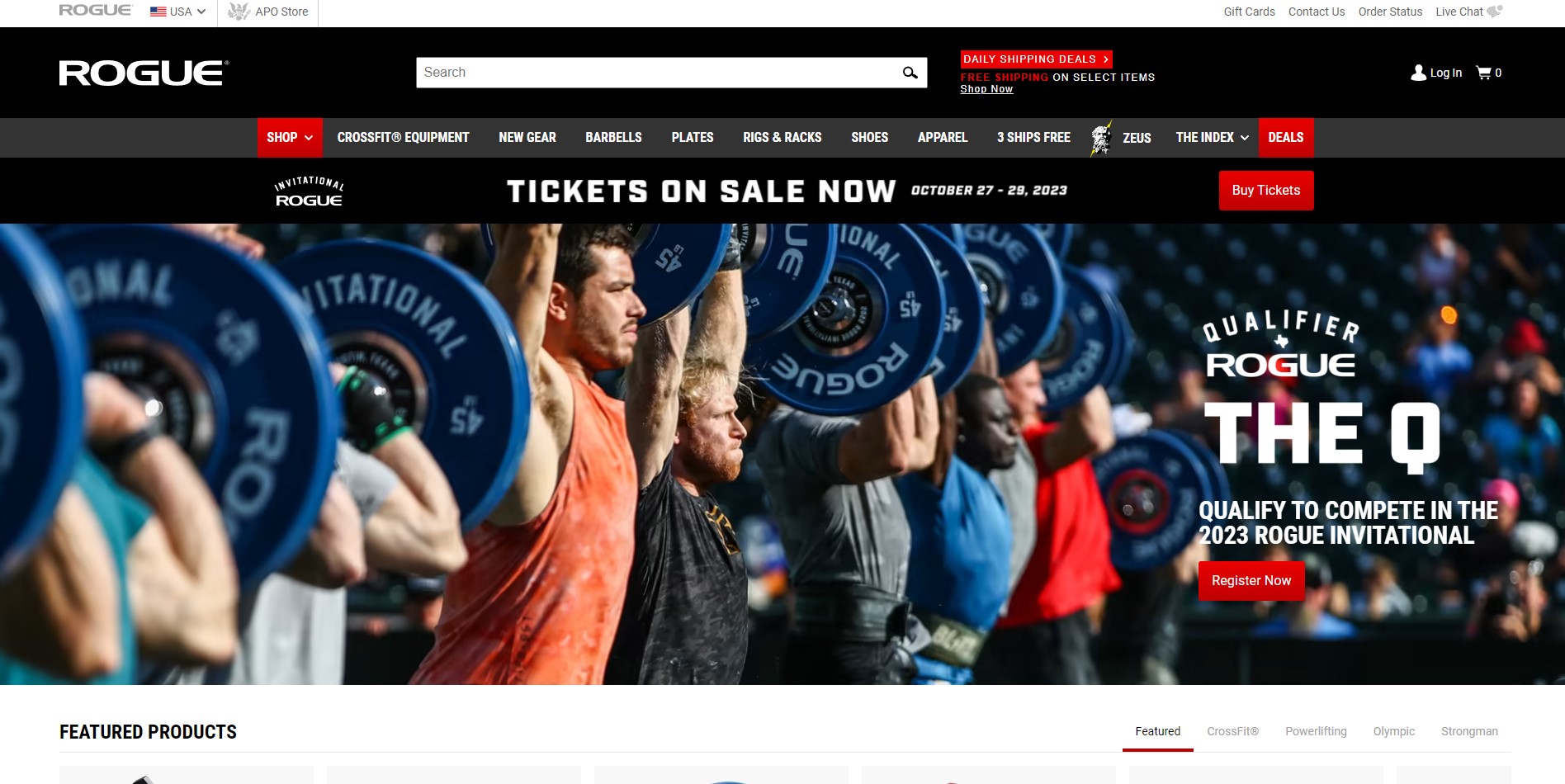Switch to the Strongman products tab
This screenshot has width=1565, height=784.
[1469, 731]
